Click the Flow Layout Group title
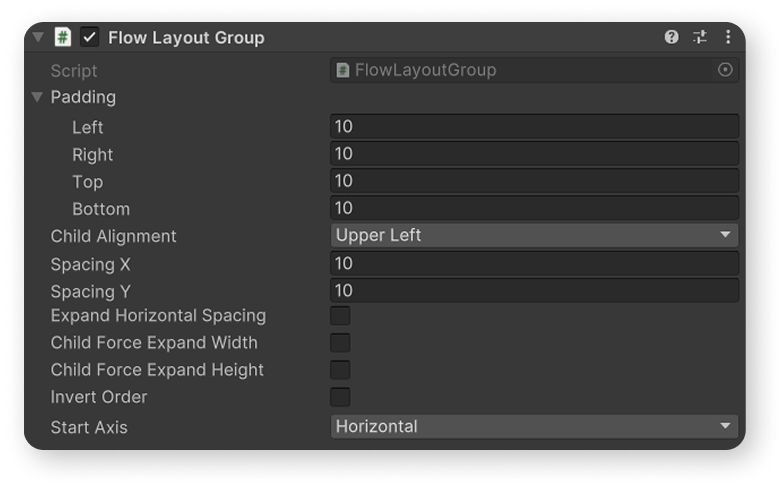Viewport: 783px width, 488px height. pos(186,38)
